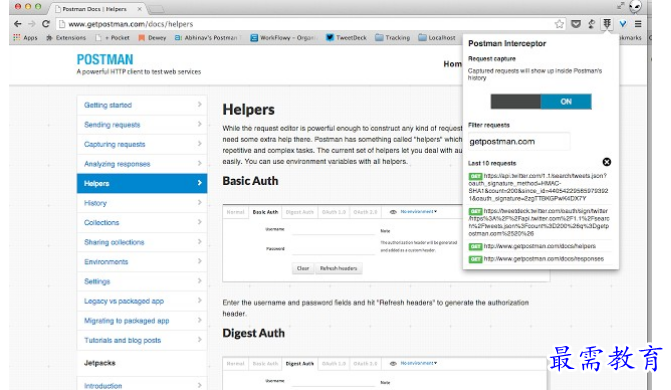Select Normal tab in first panel
This screenshot has height=390, width=671.
pyautogui.click(x=235, y=212)
